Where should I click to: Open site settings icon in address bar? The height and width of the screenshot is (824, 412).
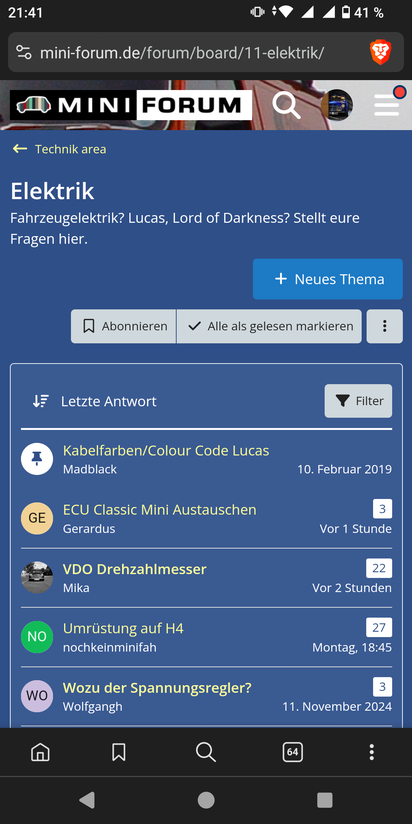[x=24, y=53]
